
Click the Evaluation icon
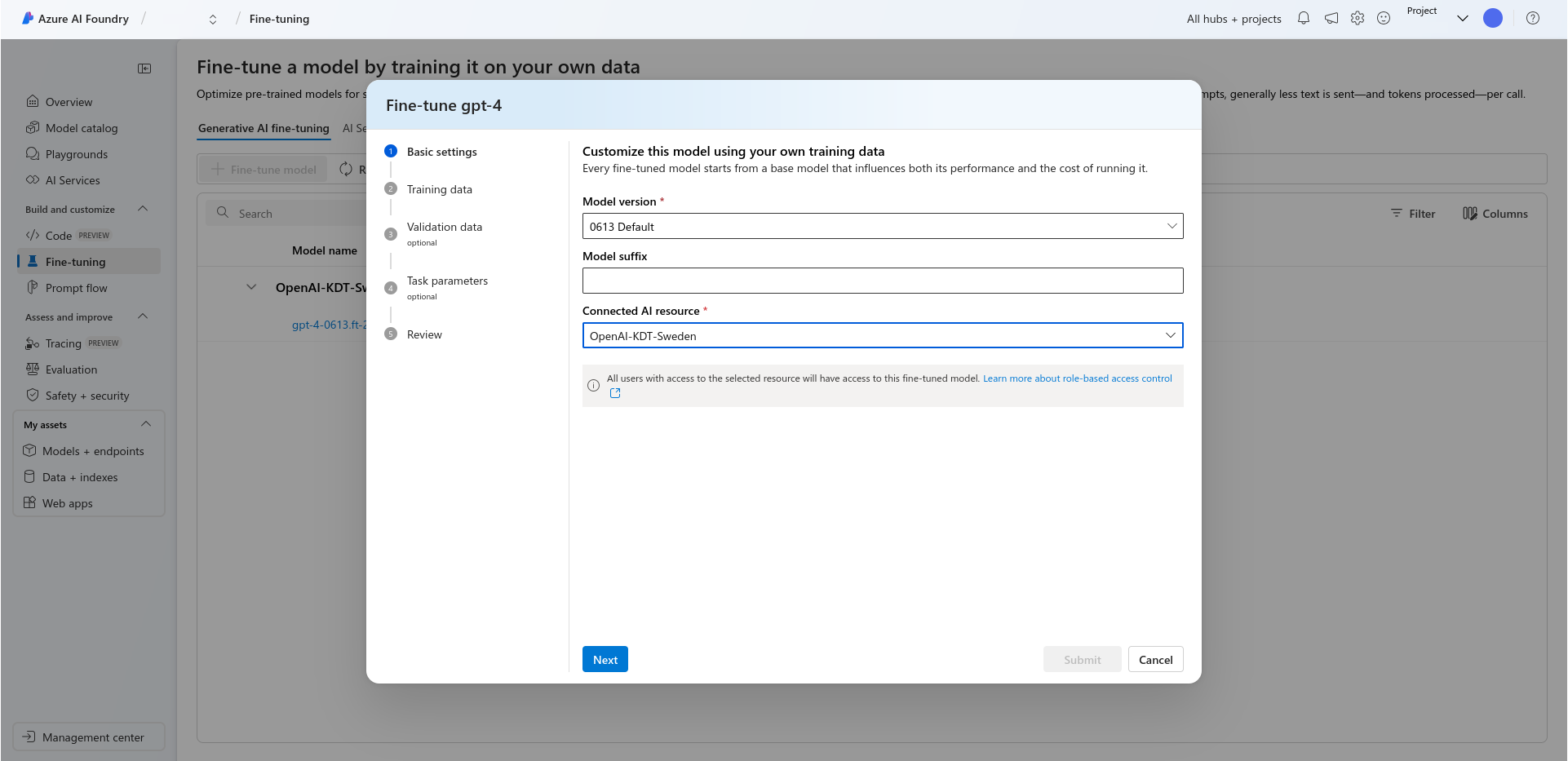(33, 369)
